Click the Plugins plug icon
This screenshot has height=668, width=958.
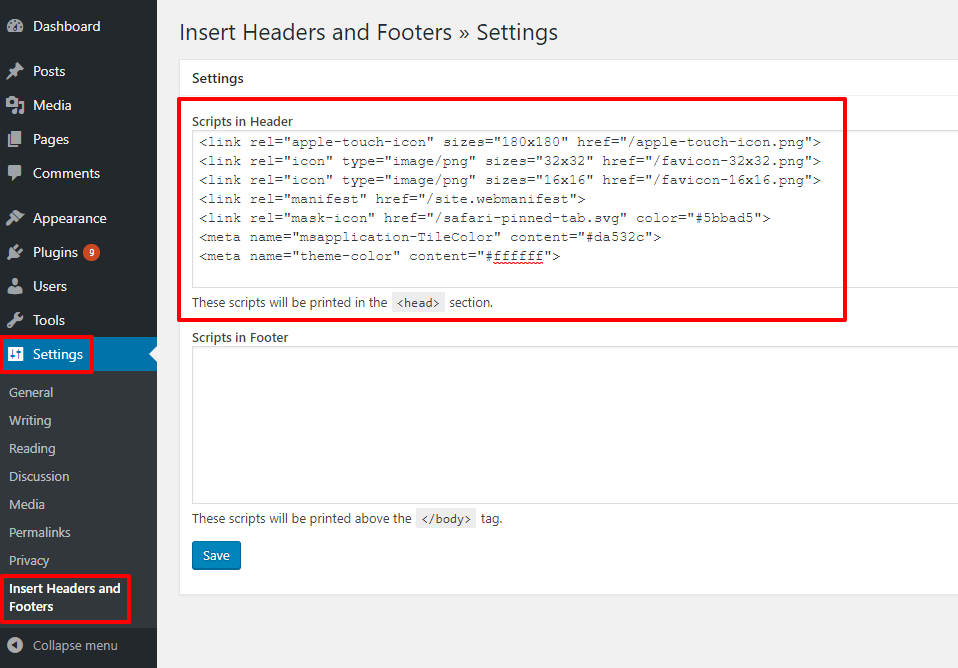tap(15, 252)
